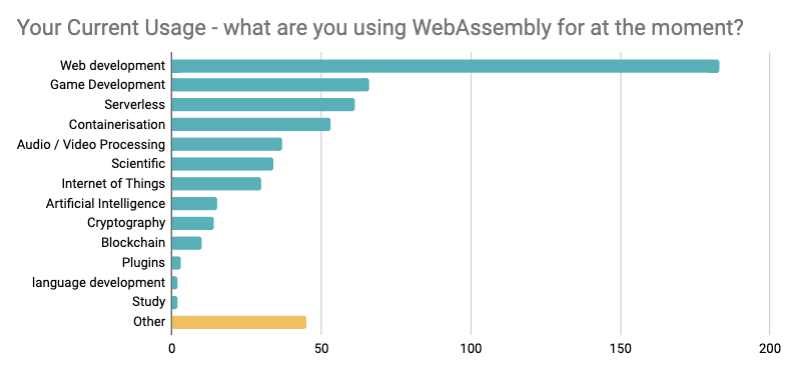Click the Internet of Things bar
This screenshot has width=786, height=369.
[x=217, y=183]
